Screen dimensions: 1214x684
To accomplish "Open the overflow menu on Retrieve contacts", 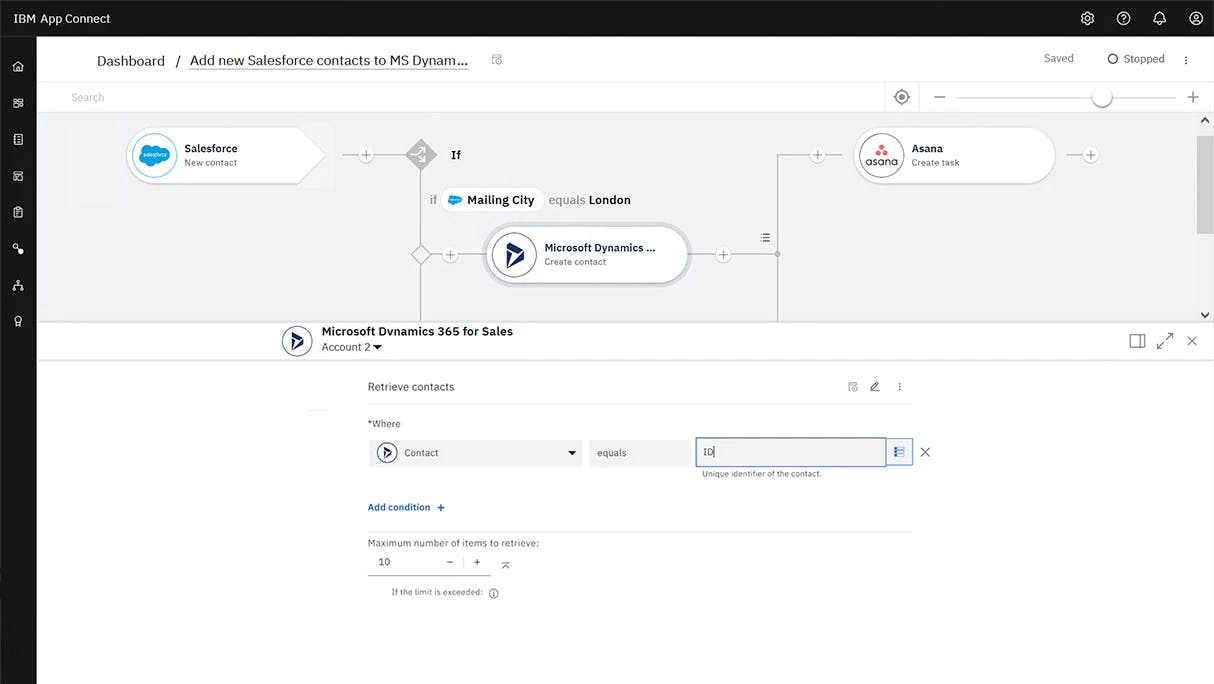I will [x=899, y=386].
